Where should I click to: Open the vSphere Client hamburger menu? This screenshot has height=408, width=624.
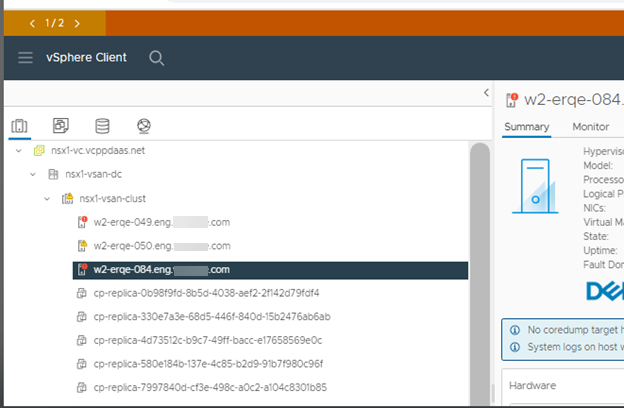pos(25,58)
